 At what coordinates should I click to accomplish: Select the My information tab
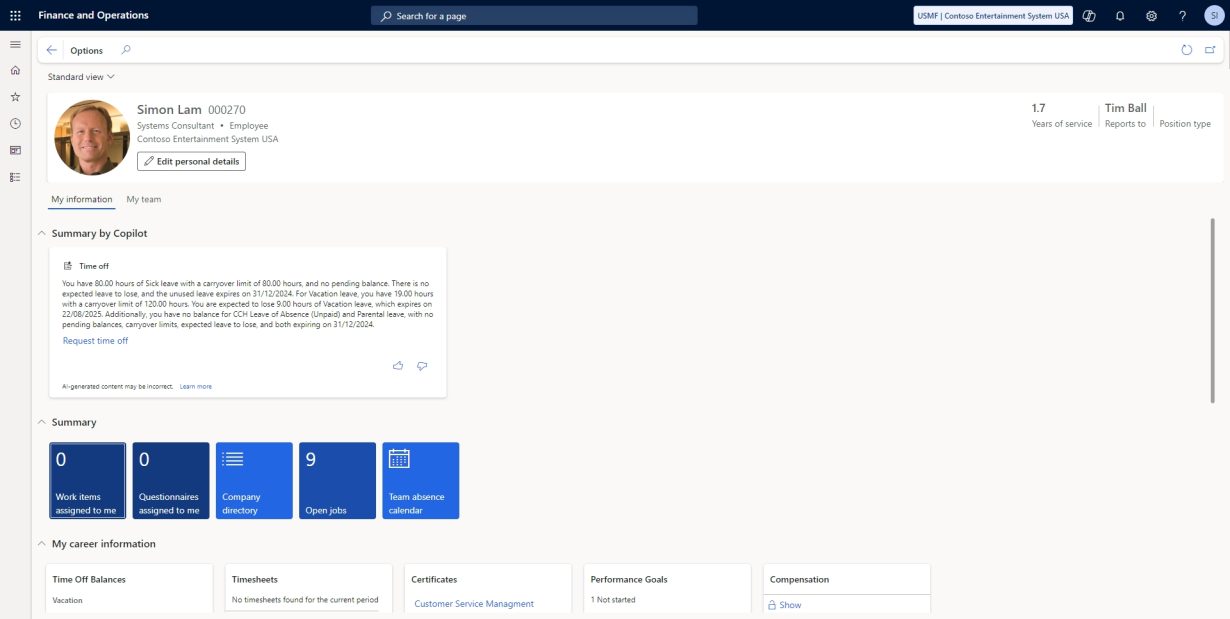coord(81,198)
